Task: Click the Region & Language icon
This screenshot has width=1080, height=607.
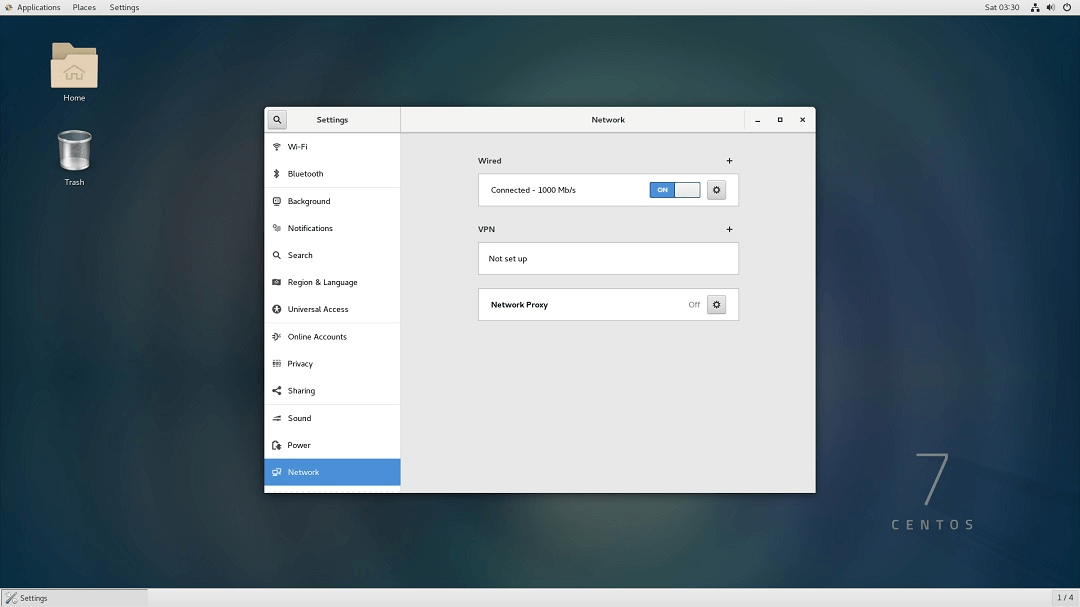Action: (276, 282)
